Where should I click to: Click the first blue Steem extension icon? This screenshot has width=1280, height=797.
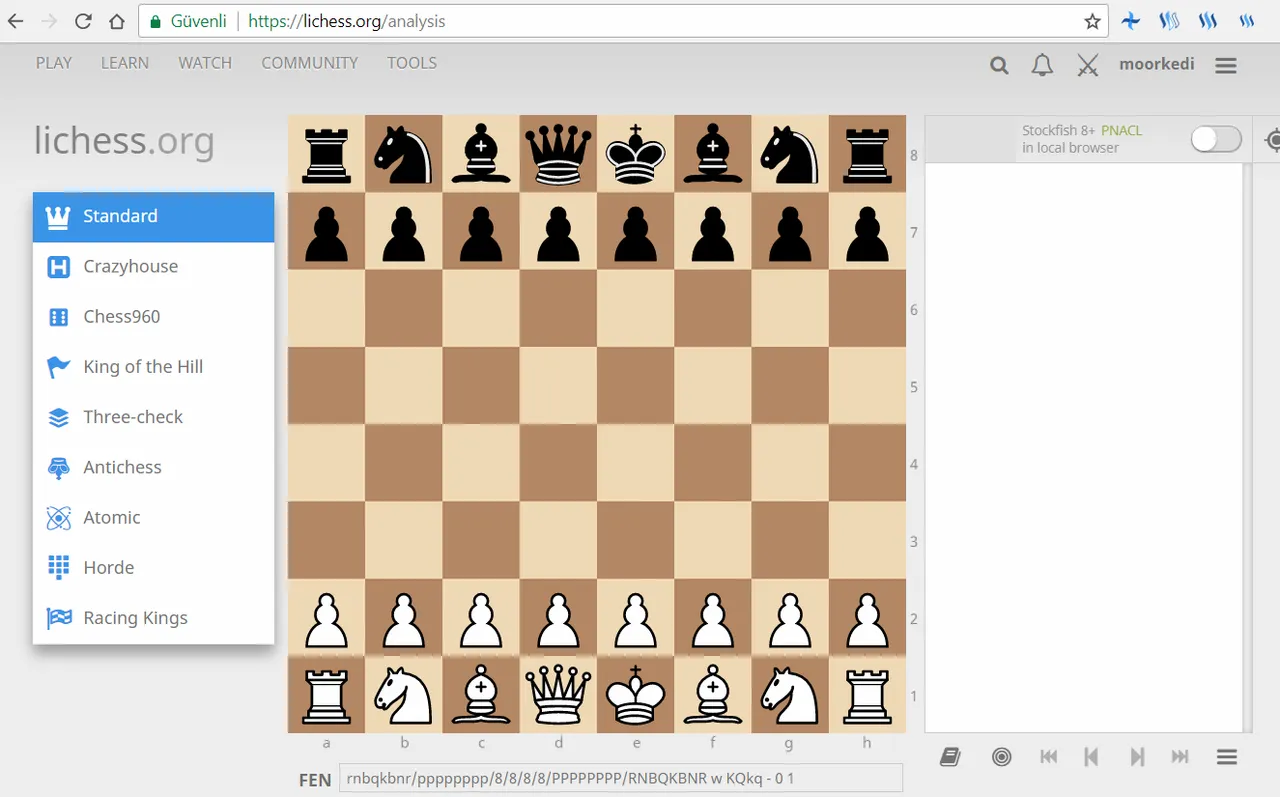(1169, 21)
